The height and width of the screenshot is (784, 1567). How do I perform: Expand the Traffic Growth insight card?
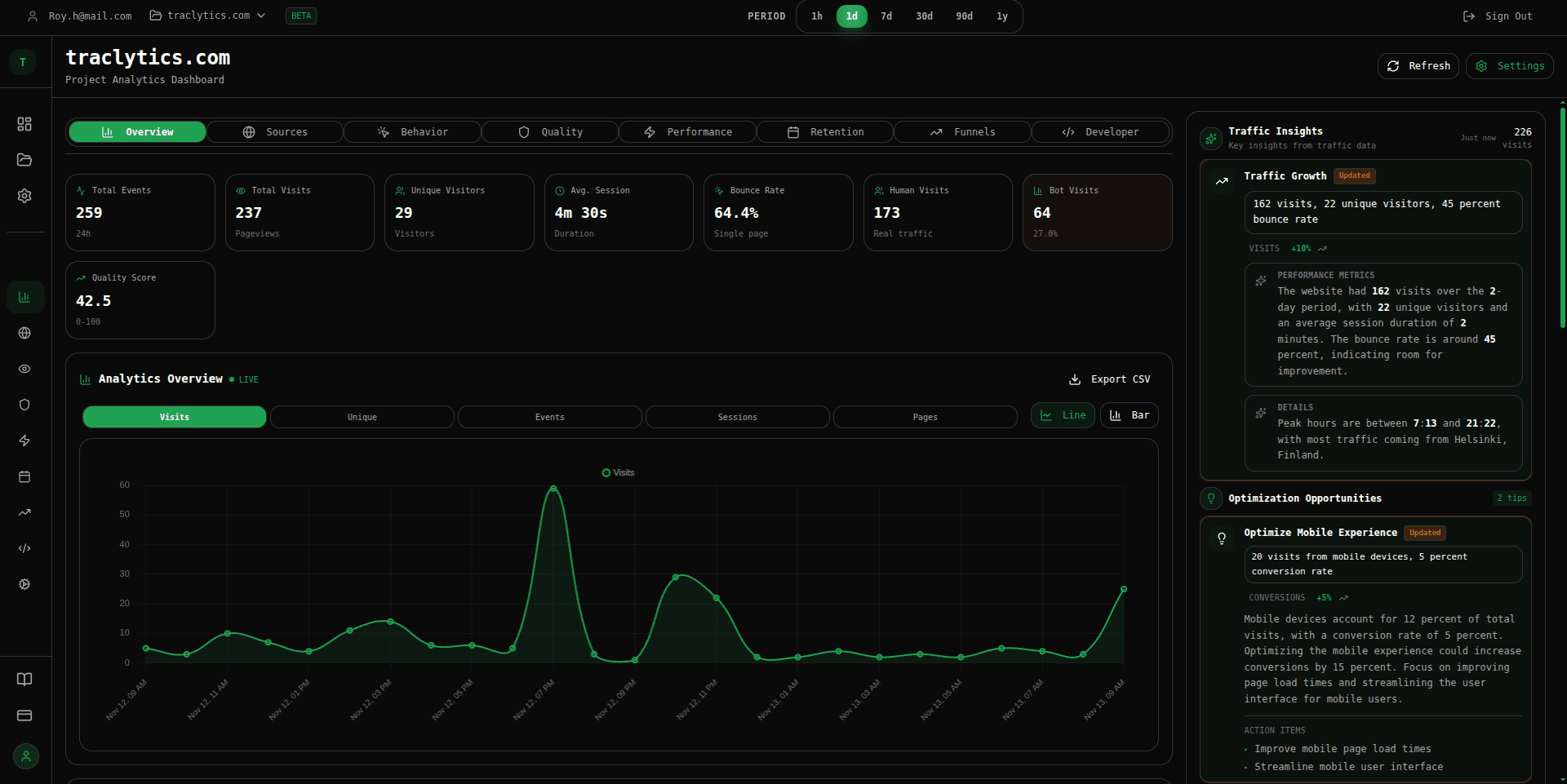pyautogui.click(x=1285, y=176)
